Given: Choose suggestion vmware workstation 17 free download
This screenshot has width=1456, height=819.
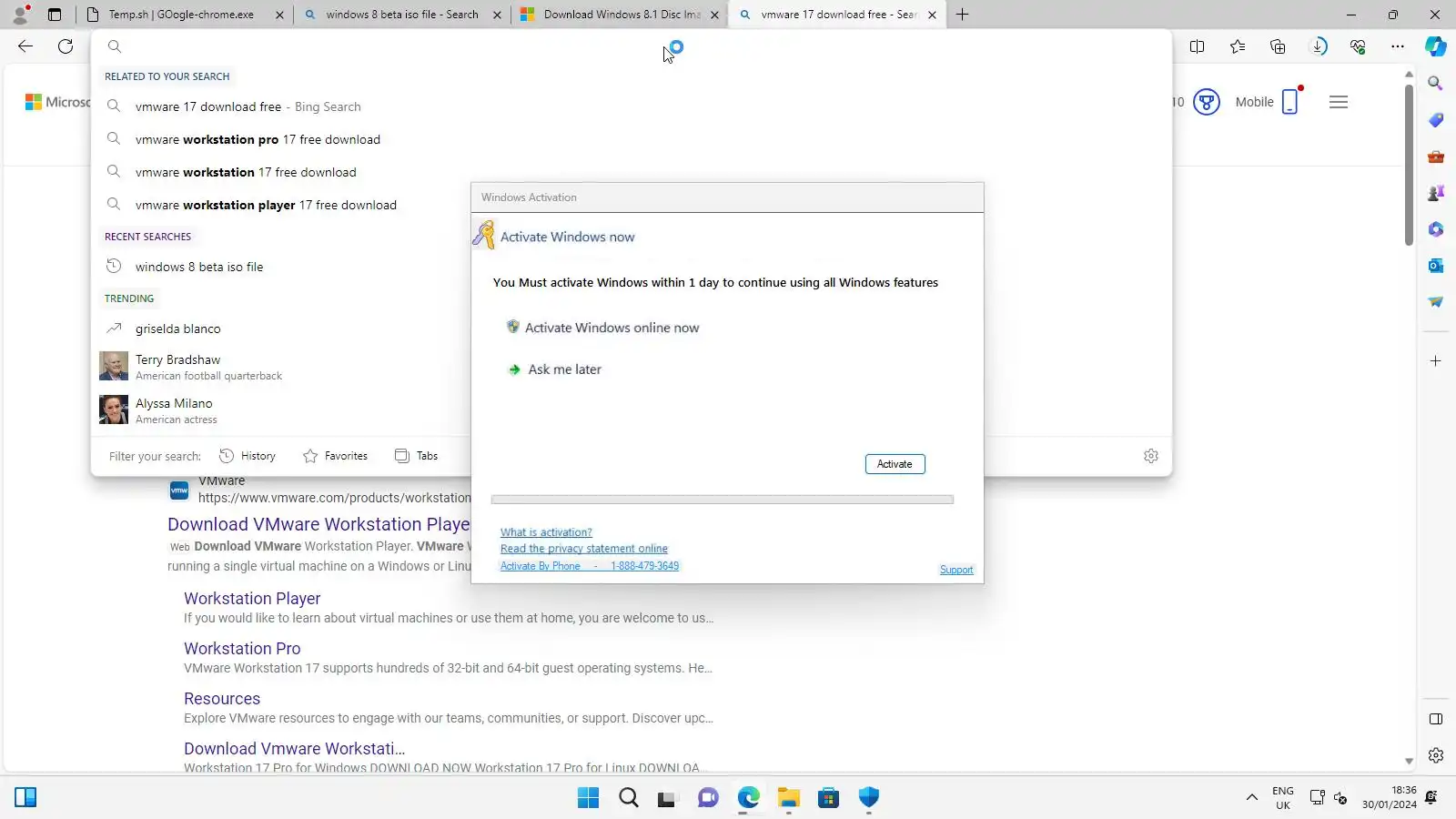Looking at the screenshot, I should click(246, 172).
